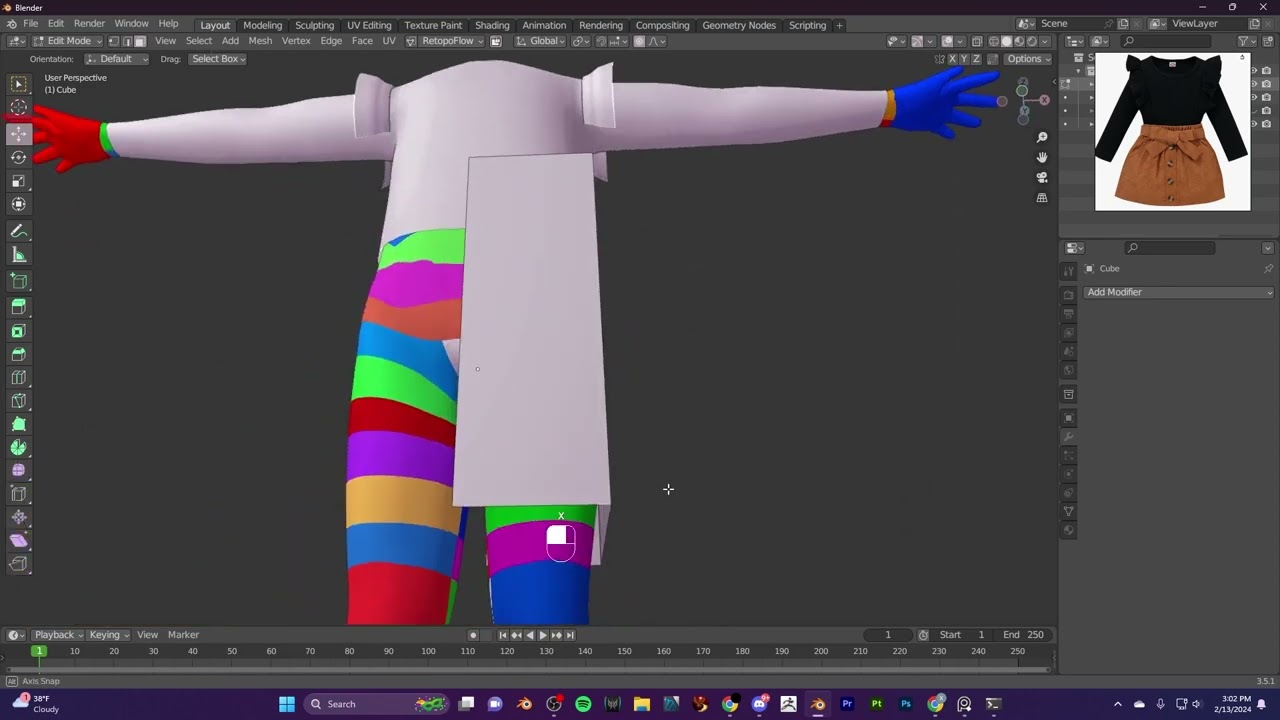
Task: Select the Move tool in the toolbar
Action: click(19, 133)
